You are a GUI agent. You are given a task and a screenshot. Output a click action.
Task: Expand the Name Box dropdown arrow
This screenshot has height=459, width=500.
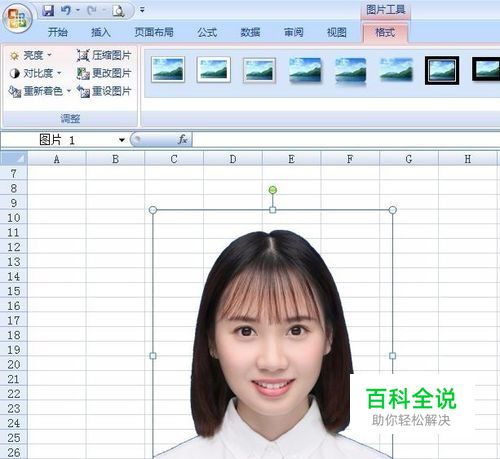(122, 140)
